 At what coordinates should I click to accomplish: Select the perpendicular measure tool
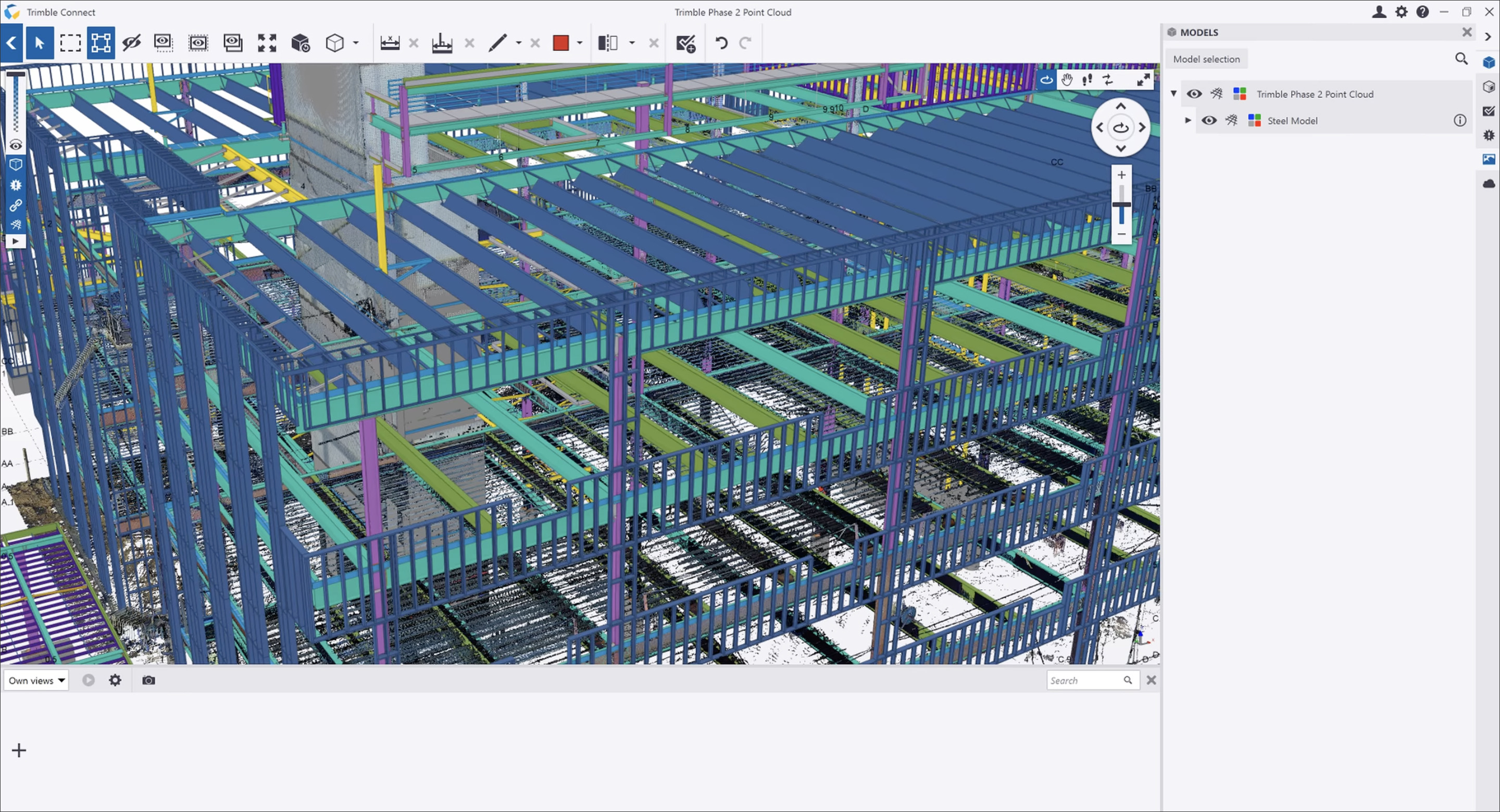[x=442, y=43]
